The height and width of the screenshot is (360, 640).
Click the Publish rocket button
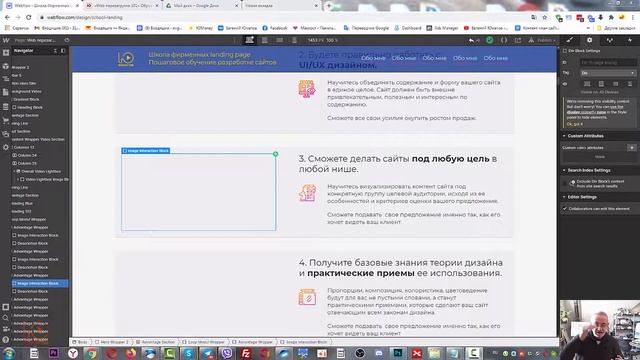[x=542, y=40]
